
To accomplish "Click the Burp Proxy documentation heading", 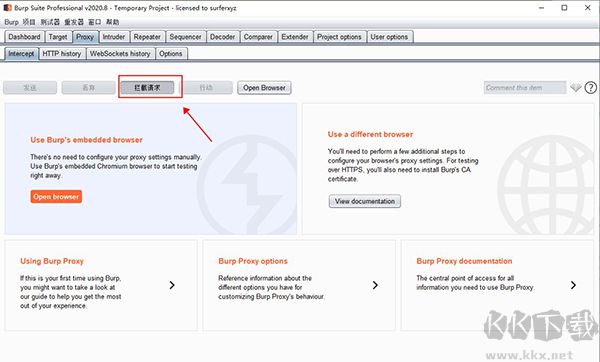I will 464,261.
